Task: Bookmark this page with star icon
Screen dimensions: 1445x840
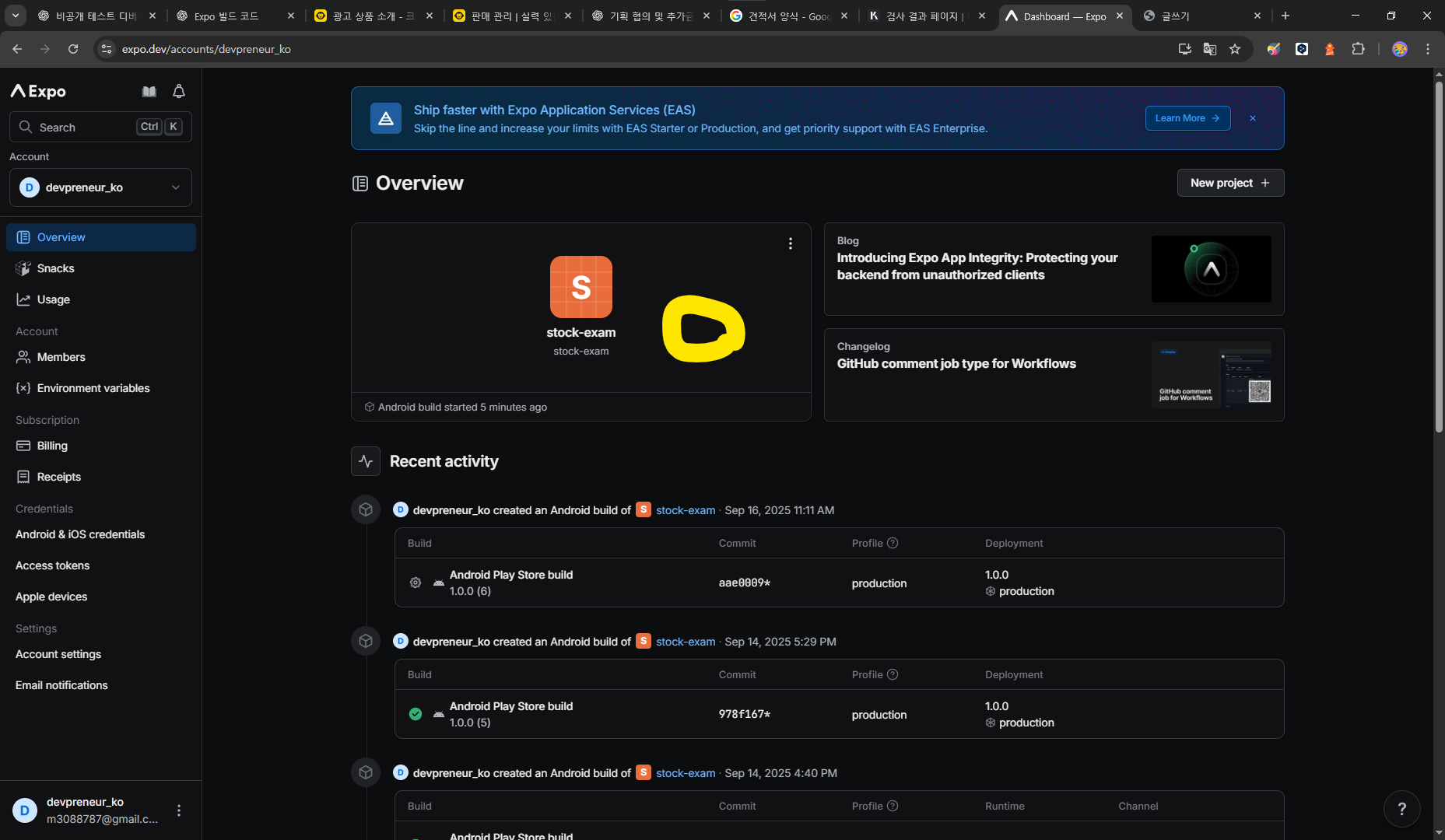Action: [1235, 49]
